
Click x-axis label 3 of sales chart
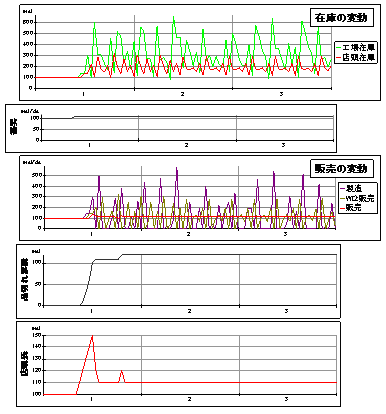pos(285,234)
